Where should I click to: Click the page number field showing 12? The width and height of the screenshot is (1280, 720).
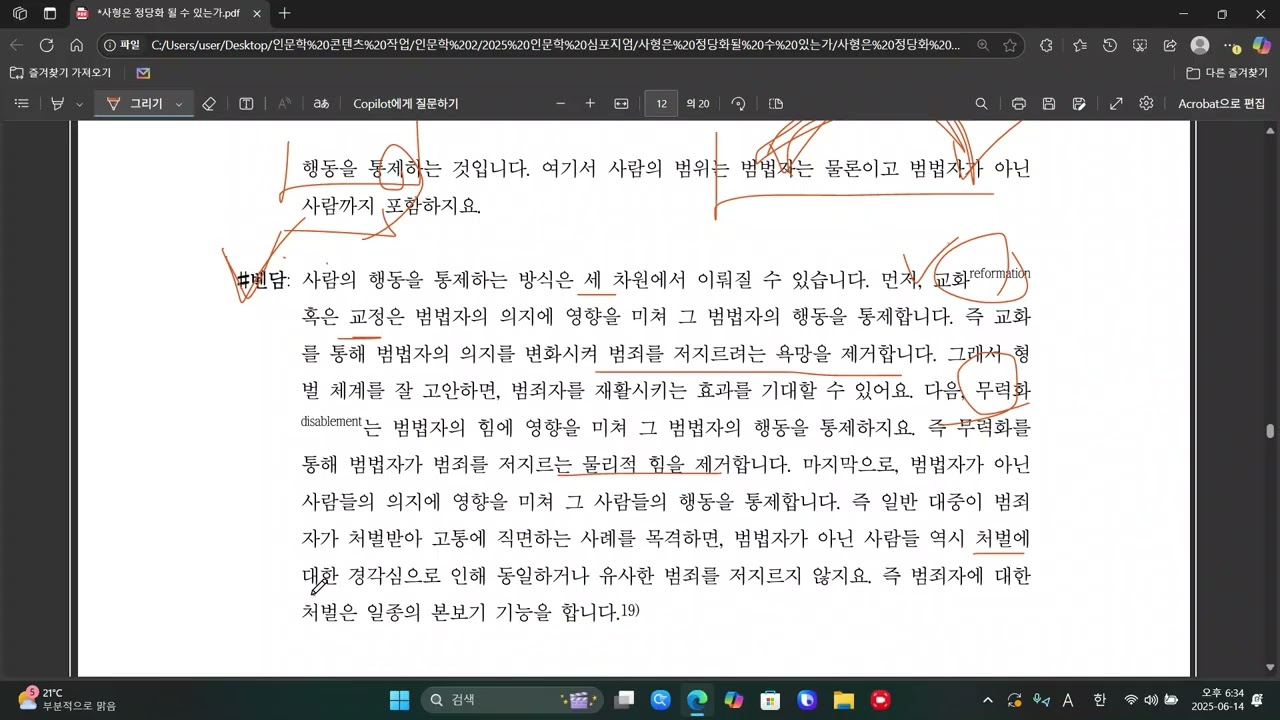(661, 104)
